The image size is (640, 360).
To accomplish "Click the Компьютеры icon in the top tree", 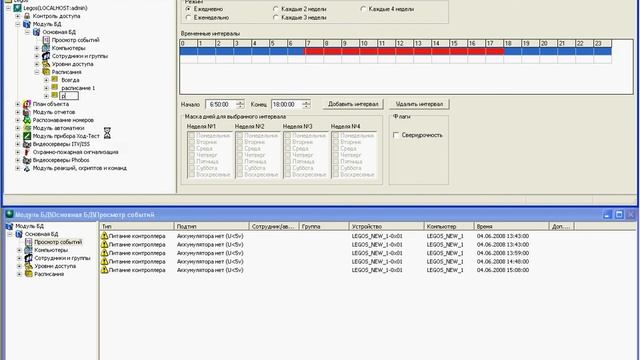I will (46, 48).
